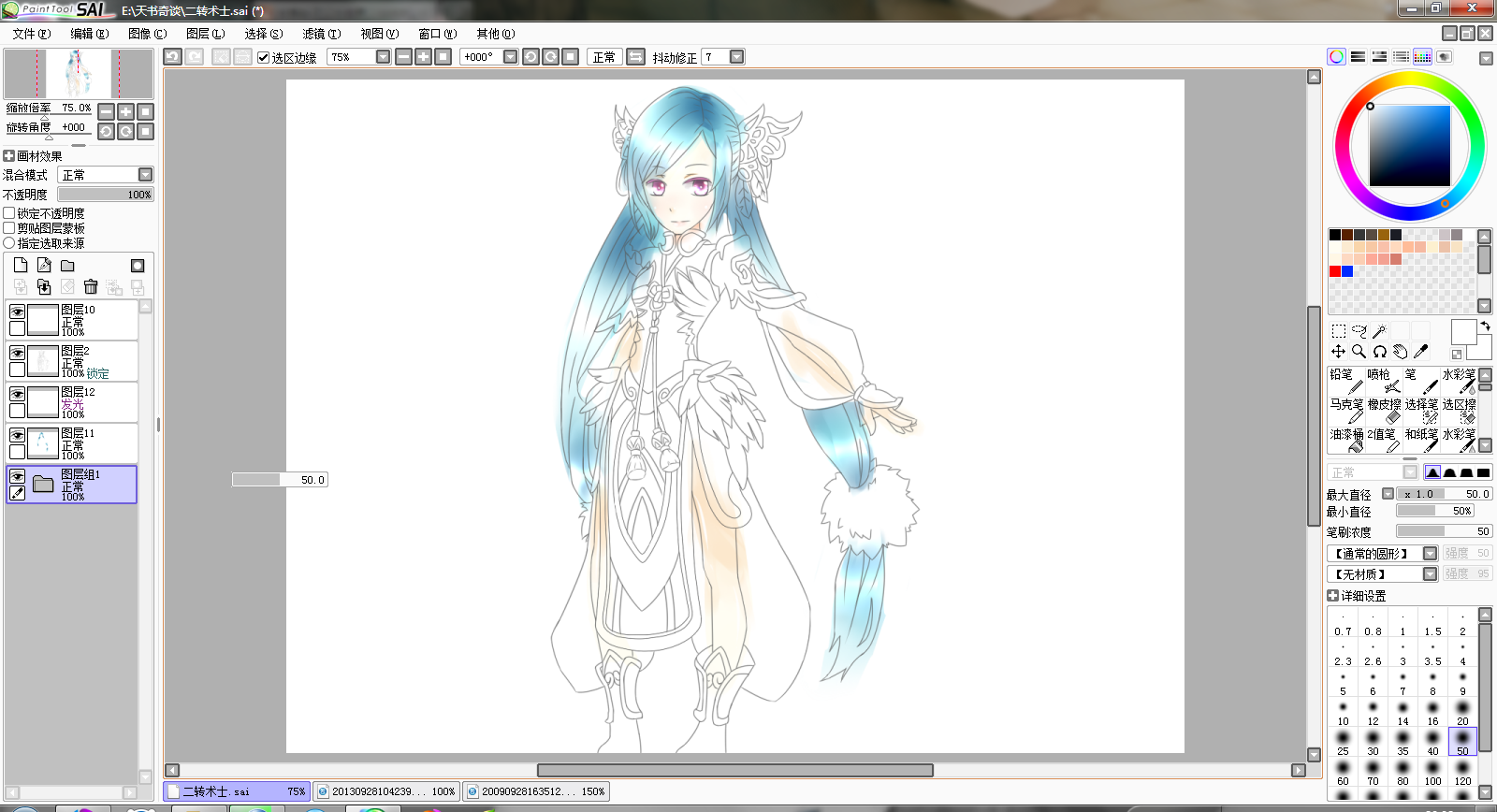Viewport: 1497px width, 812px height.
Task: Enable 锁定不透明度 checkbox
Action: click(8, 213)
